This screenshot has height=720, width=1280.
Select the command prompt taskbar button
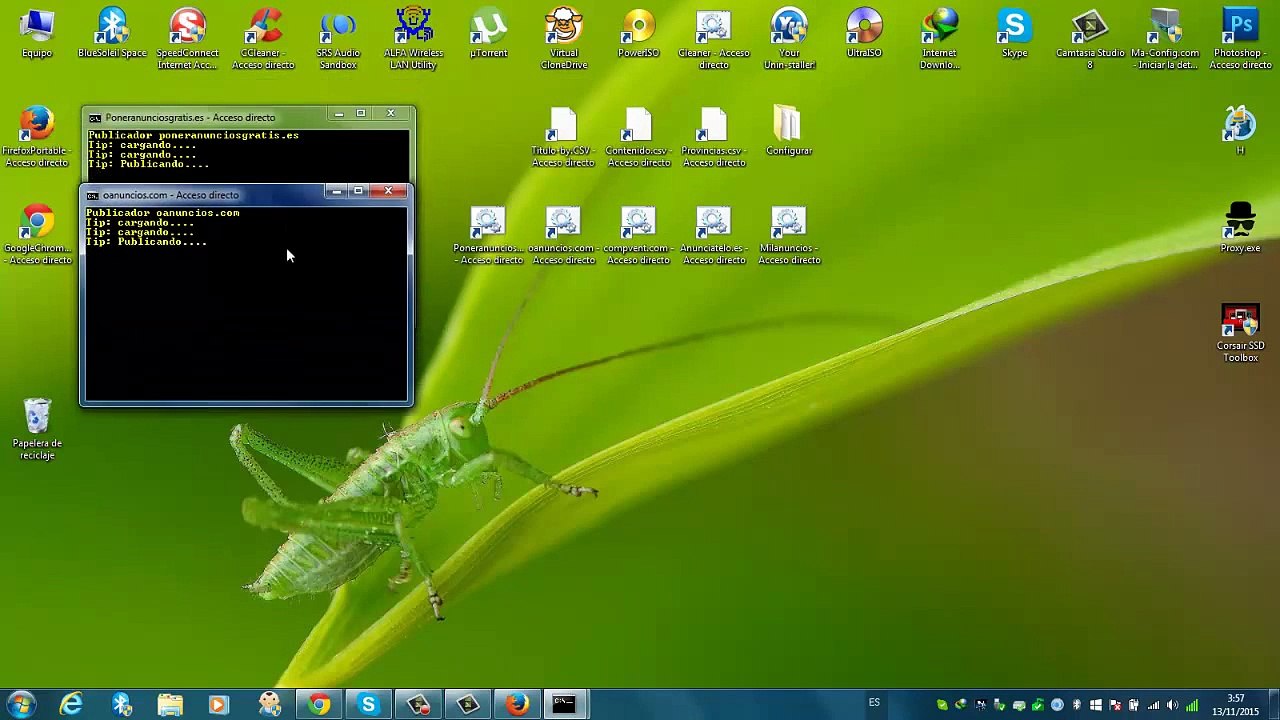[x=564, y=704]
